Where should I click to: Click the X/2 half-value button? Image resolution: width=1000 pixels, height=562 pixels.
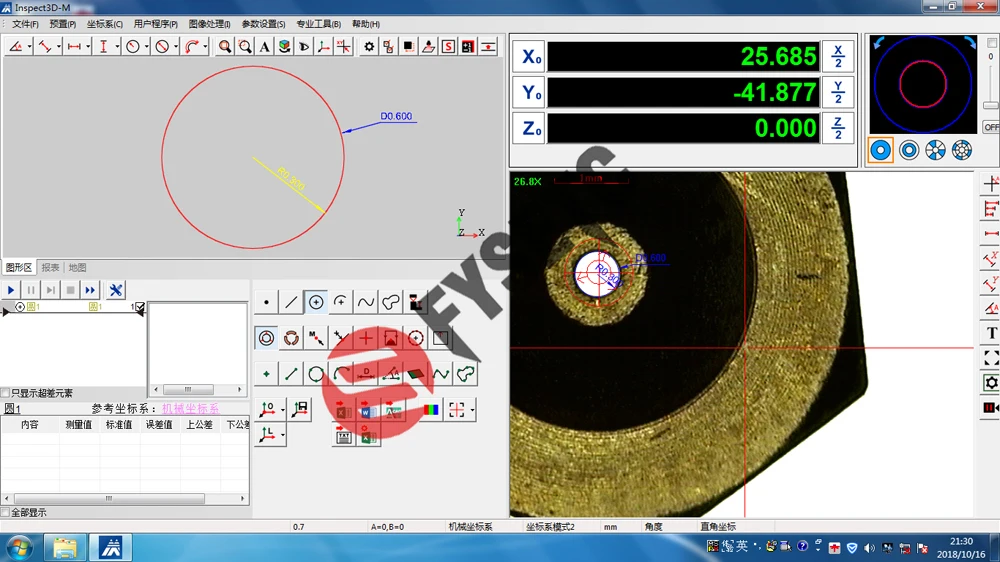point(838,56)
